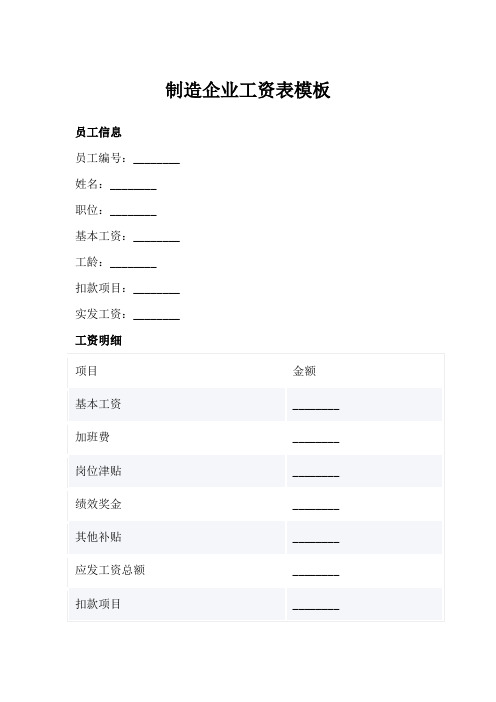Click the amount blank in 加班费 row
The width and height of the screenshot is (496, 702).
pos(316,439)
